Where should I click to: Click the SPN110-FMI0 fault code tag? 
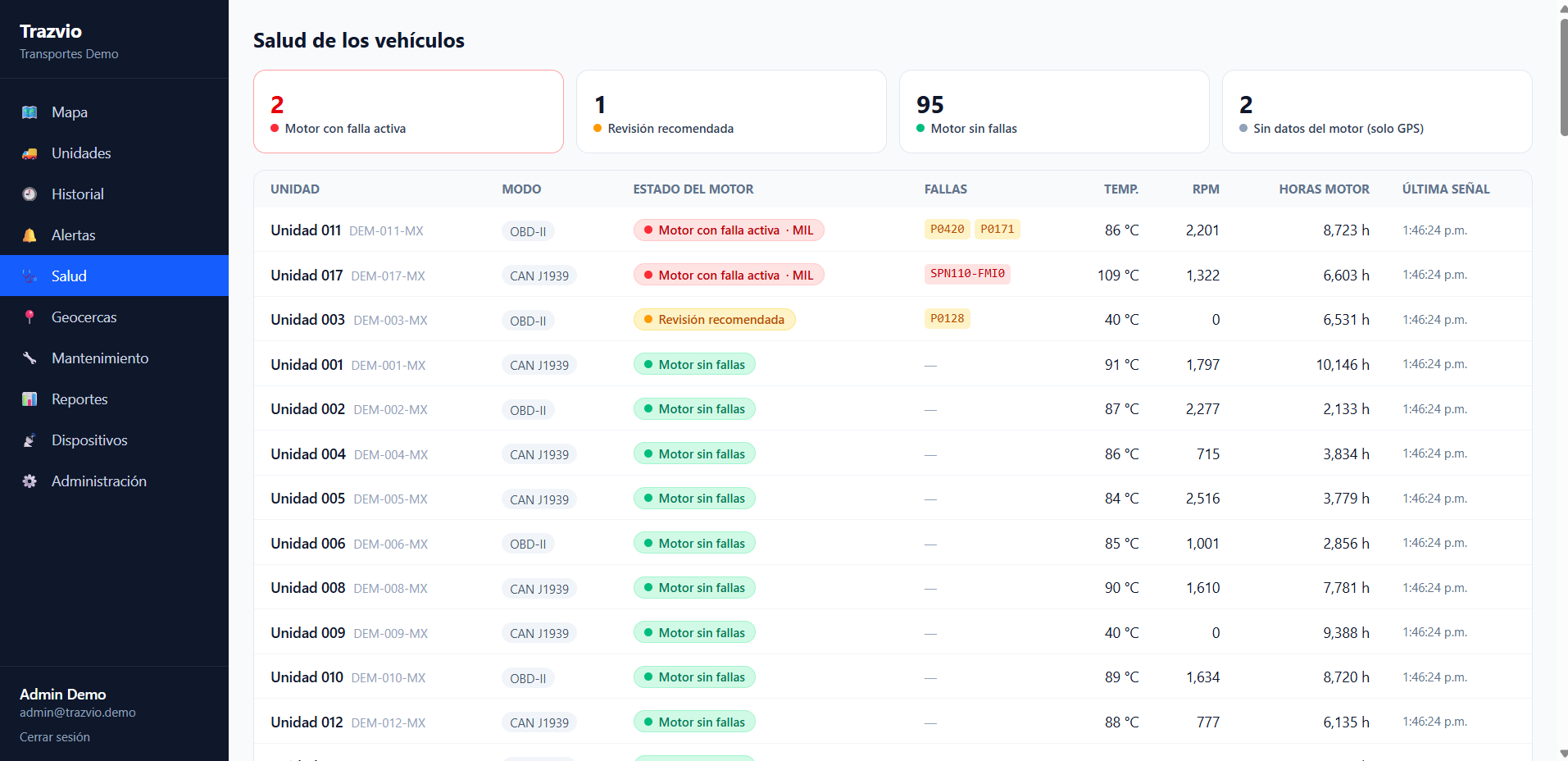coord(967,274)
